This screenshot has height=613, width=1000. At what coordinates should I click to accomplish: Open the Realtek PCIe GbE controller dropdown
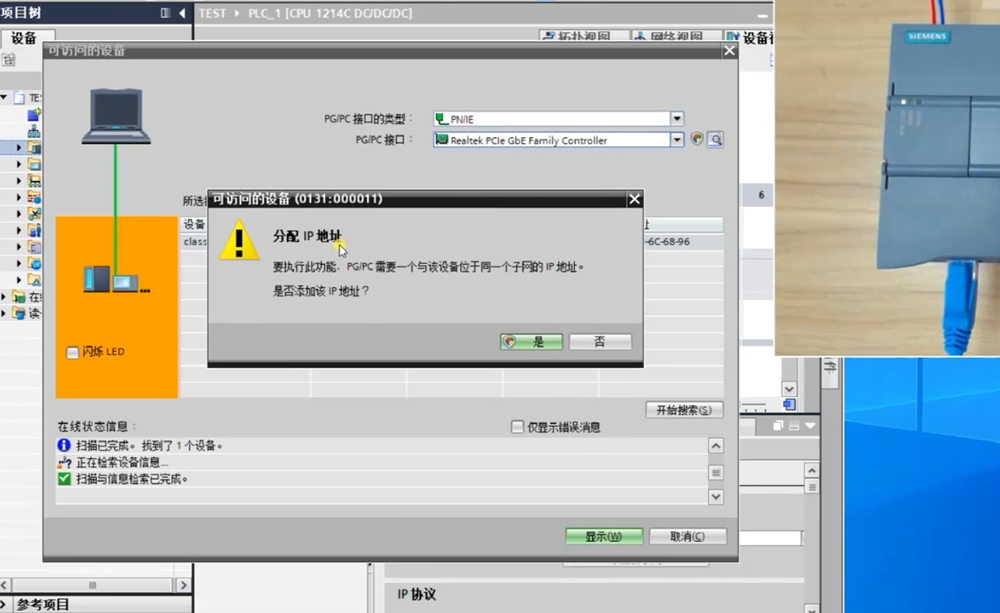[677, 140]
